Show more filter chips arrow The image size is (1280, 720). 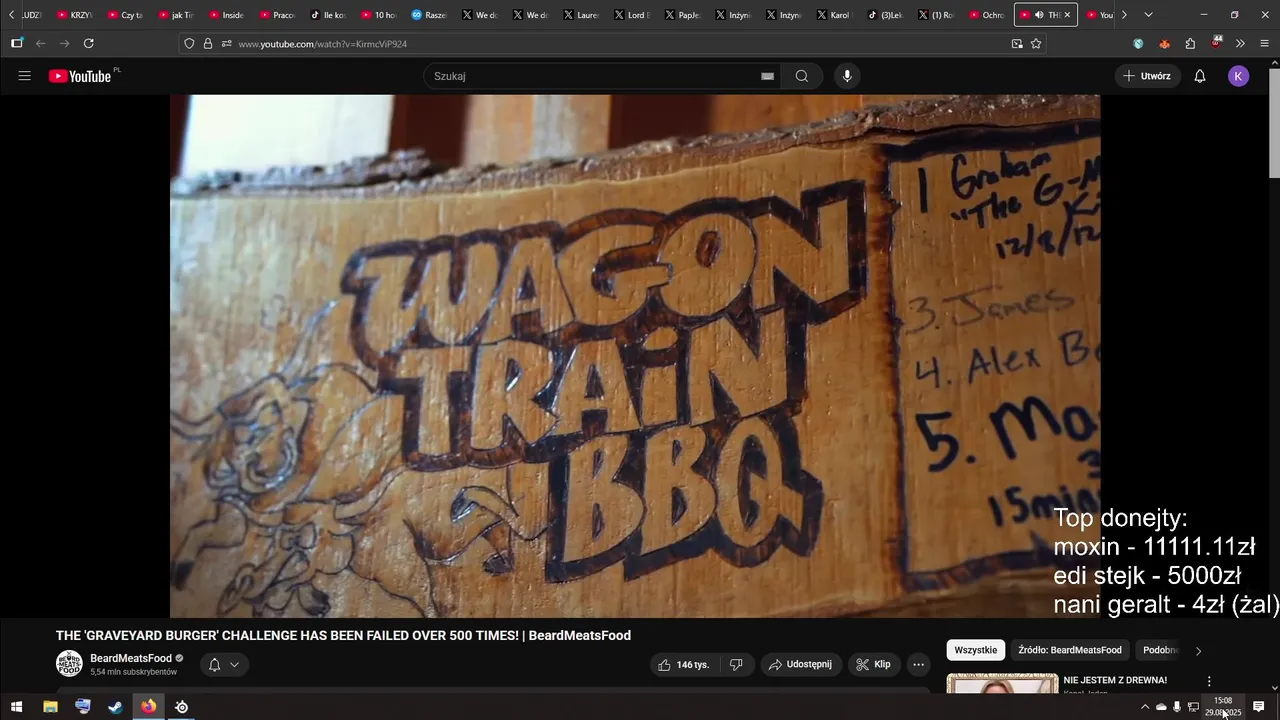(1198, 650)
